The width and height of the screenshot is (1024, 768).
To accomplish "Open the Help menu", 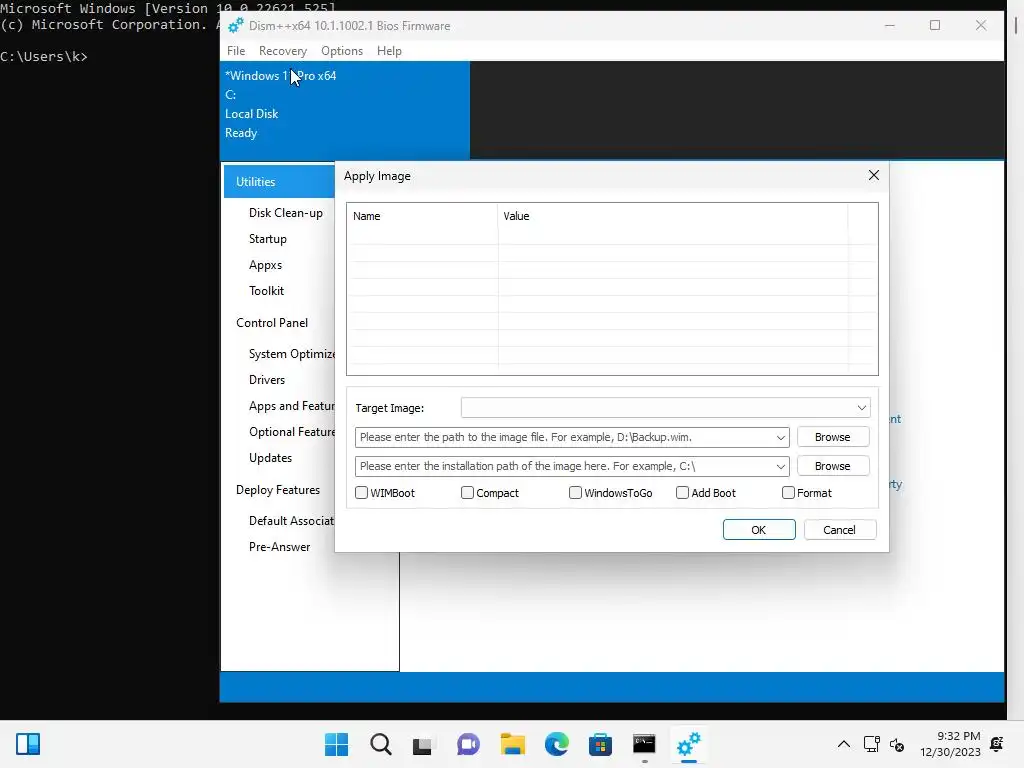I will [x=389, y=51].
